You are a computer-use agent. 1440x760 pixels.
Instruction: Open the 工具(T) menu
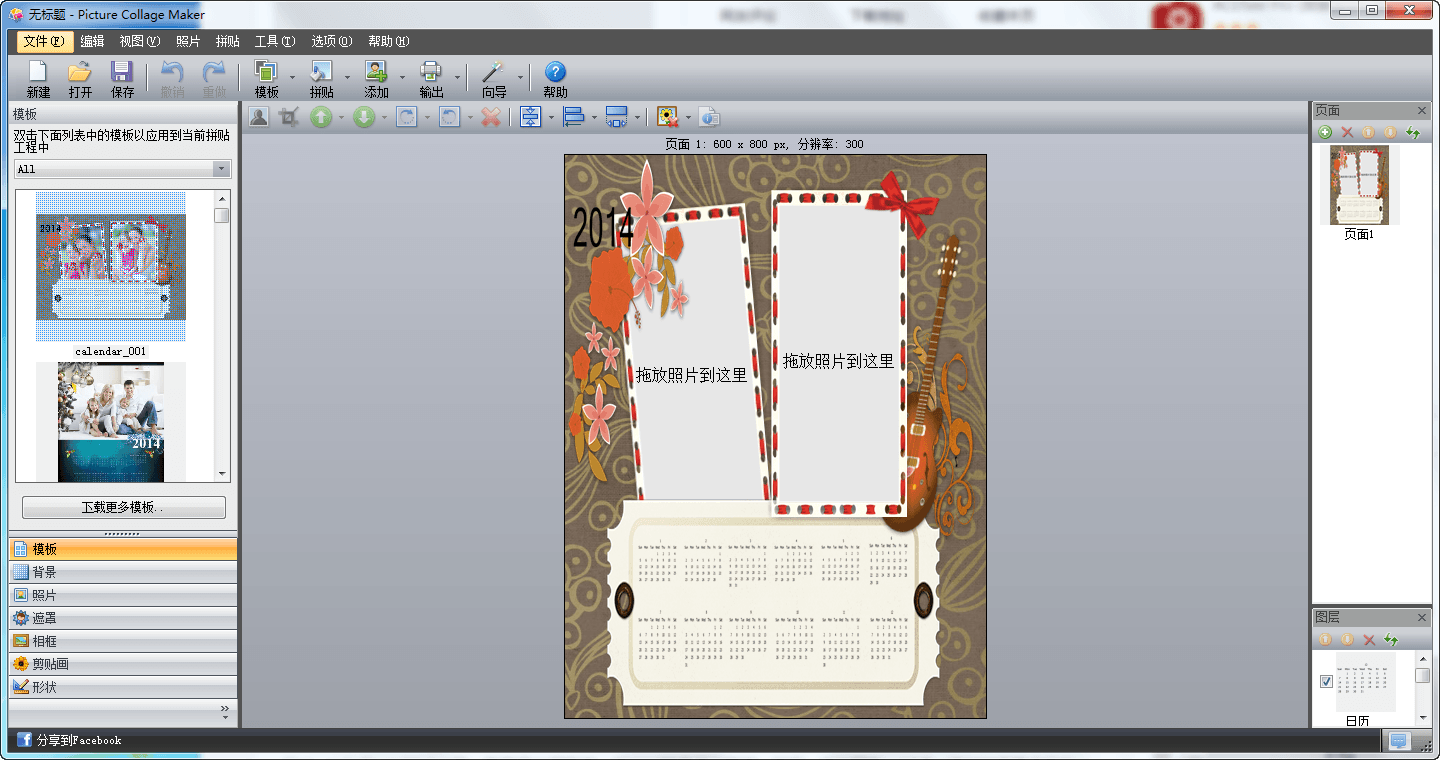[x=275, y=41]
